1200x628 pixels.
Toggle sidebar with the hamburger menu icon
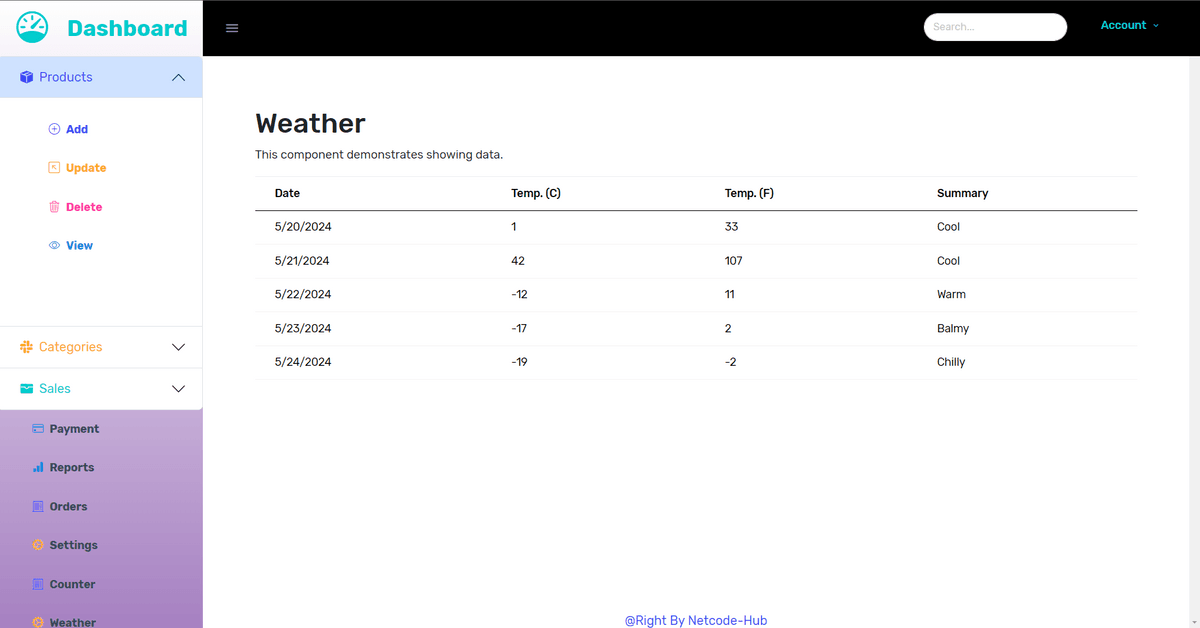coord(232,28)
